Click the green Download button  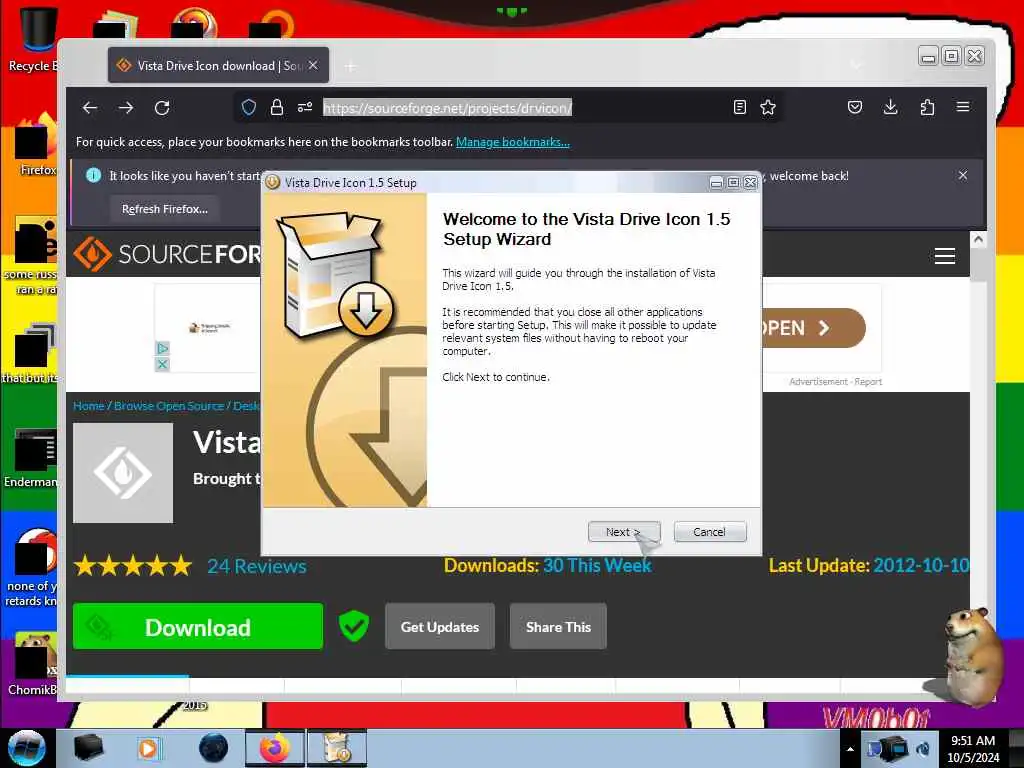click(x=198, y=626)
